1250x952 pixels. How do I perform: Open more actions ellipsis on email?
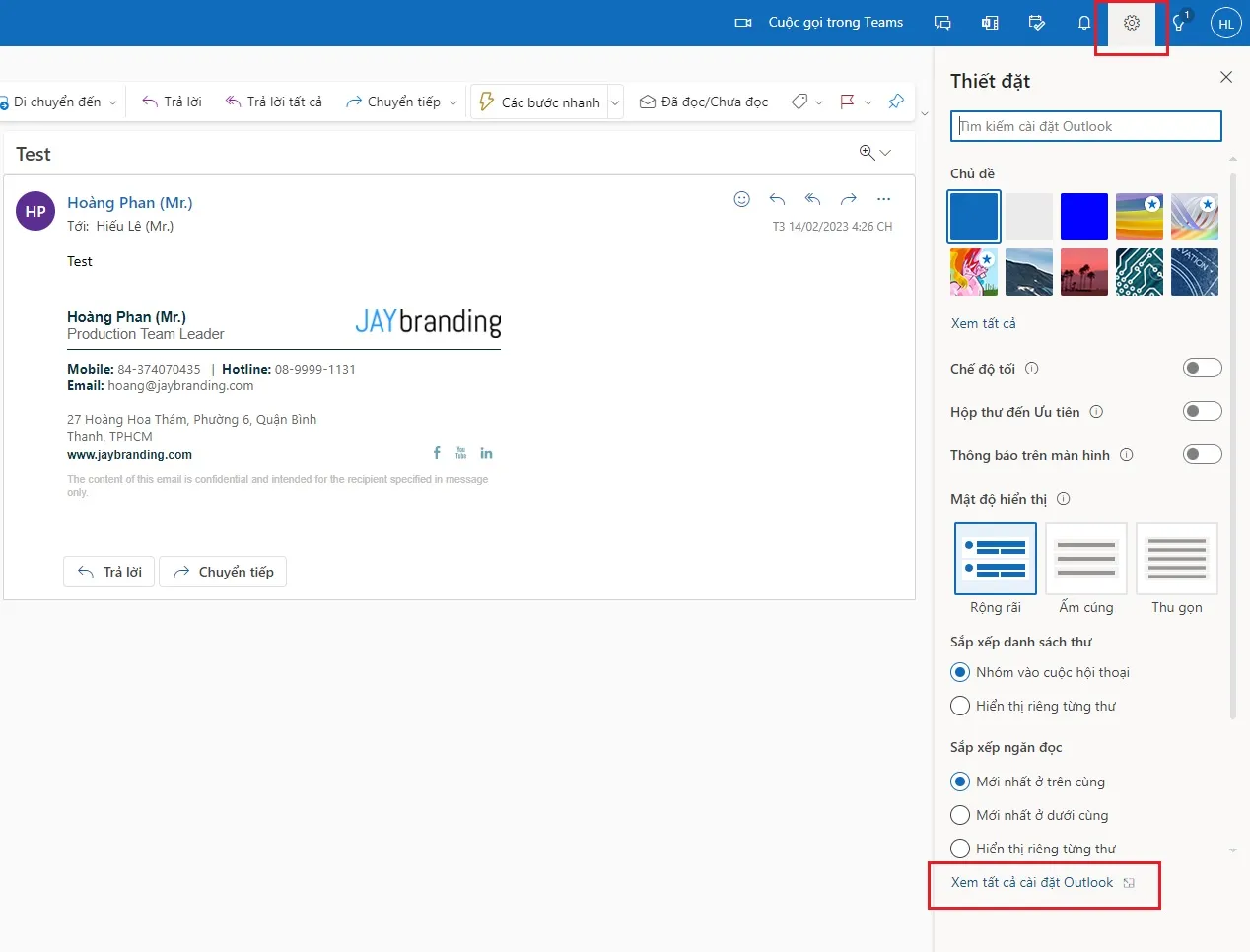pyautogui.click(x=883, y=199)
